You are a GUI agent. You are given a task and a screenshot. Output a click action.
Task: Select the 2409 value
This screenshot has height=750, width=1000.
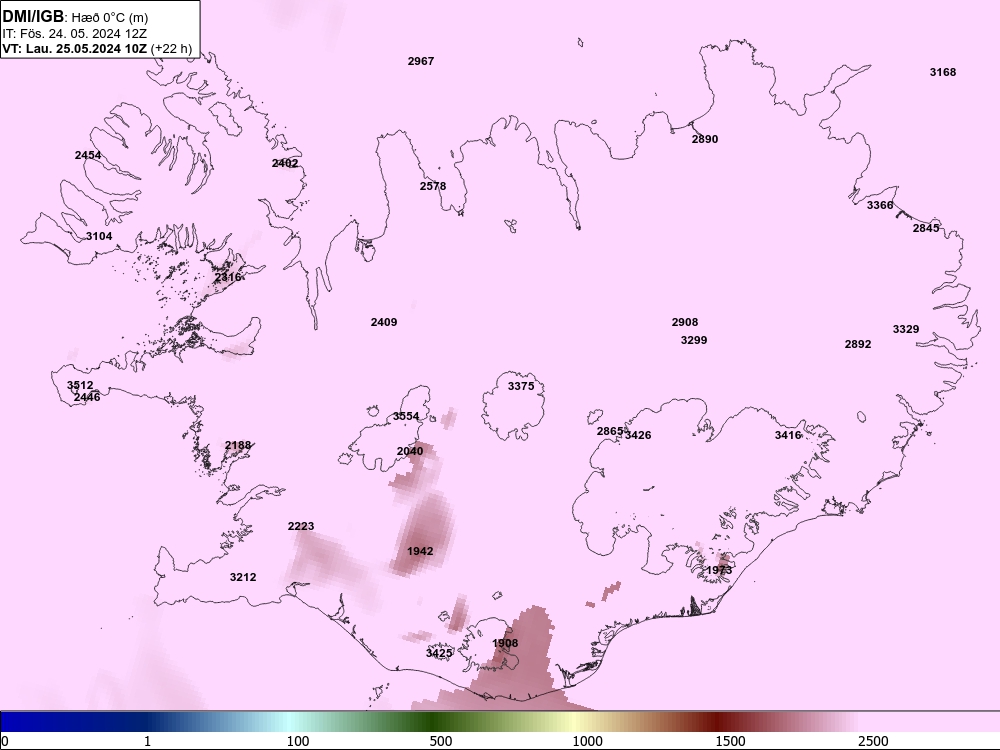tap(384, 322)
